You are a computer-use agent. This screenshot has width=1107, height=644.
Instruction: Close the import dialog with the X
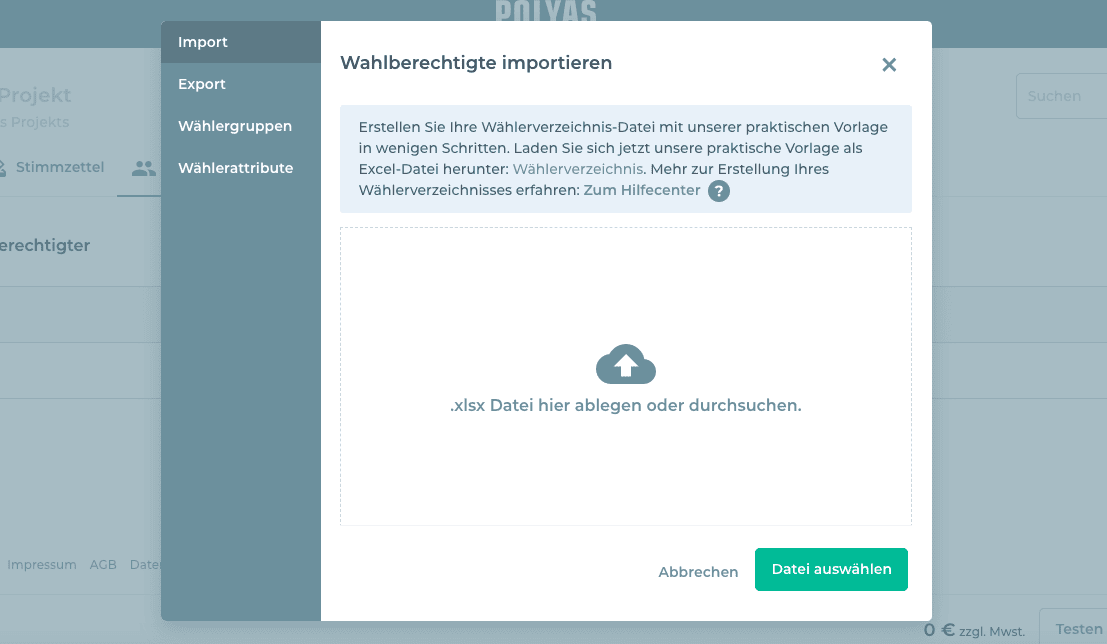pyautogui.click(x=888, y=65)
